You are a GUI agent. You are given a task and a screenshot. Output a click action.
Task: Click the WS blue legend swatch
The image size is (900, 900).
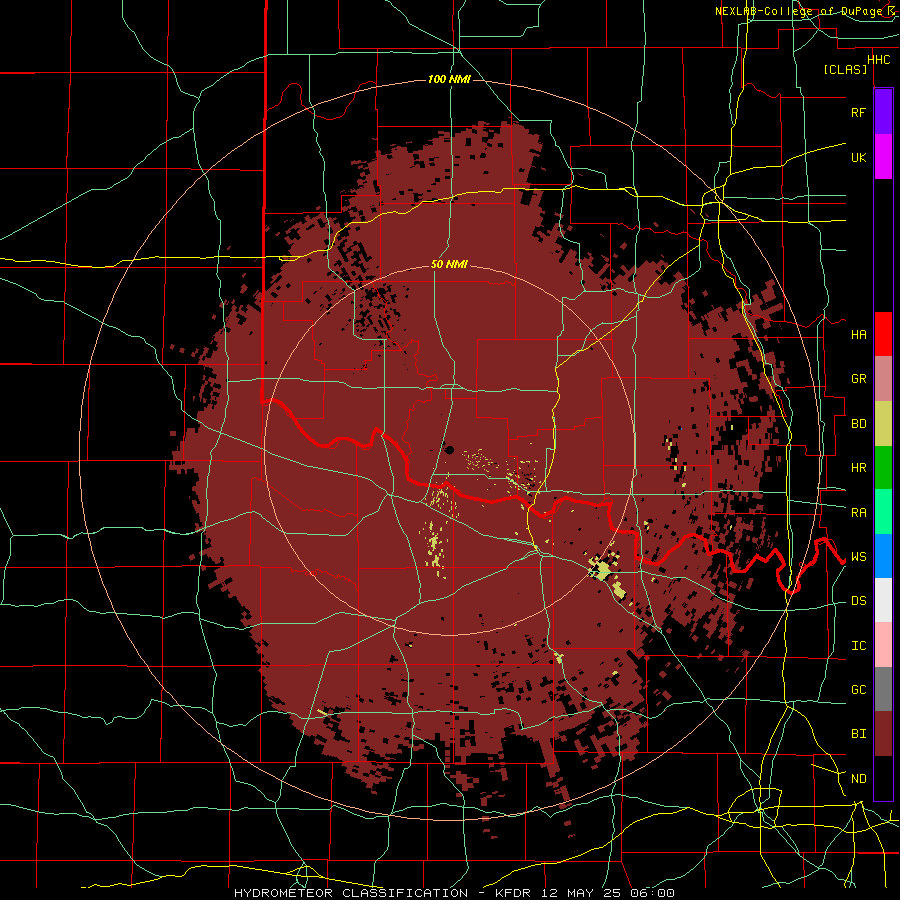883,556
